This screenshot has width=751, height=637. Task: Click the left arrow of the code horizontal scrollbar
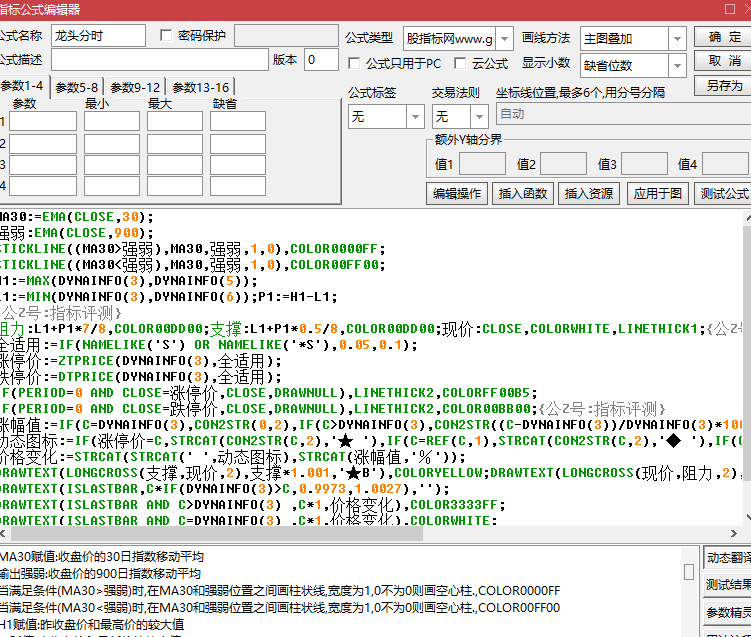point(3,534)
